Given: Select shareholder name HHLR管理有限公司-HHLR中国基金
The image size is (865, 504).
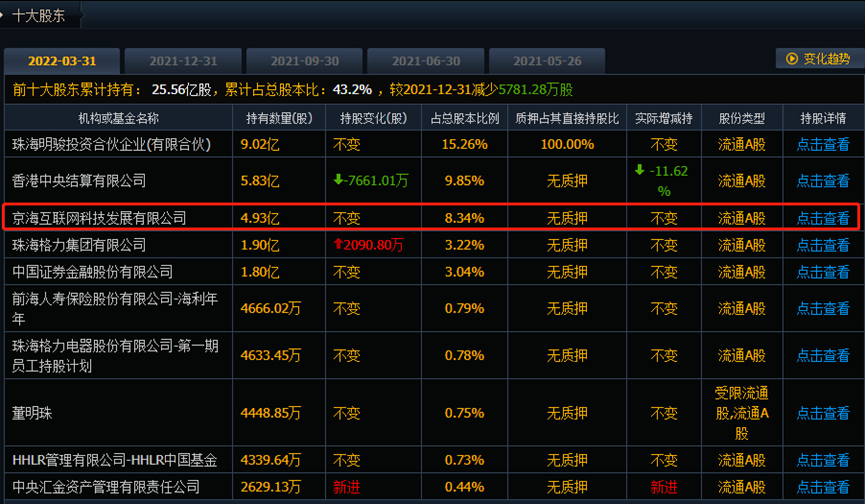Looking at the screenshot, I should pos(115,460).
